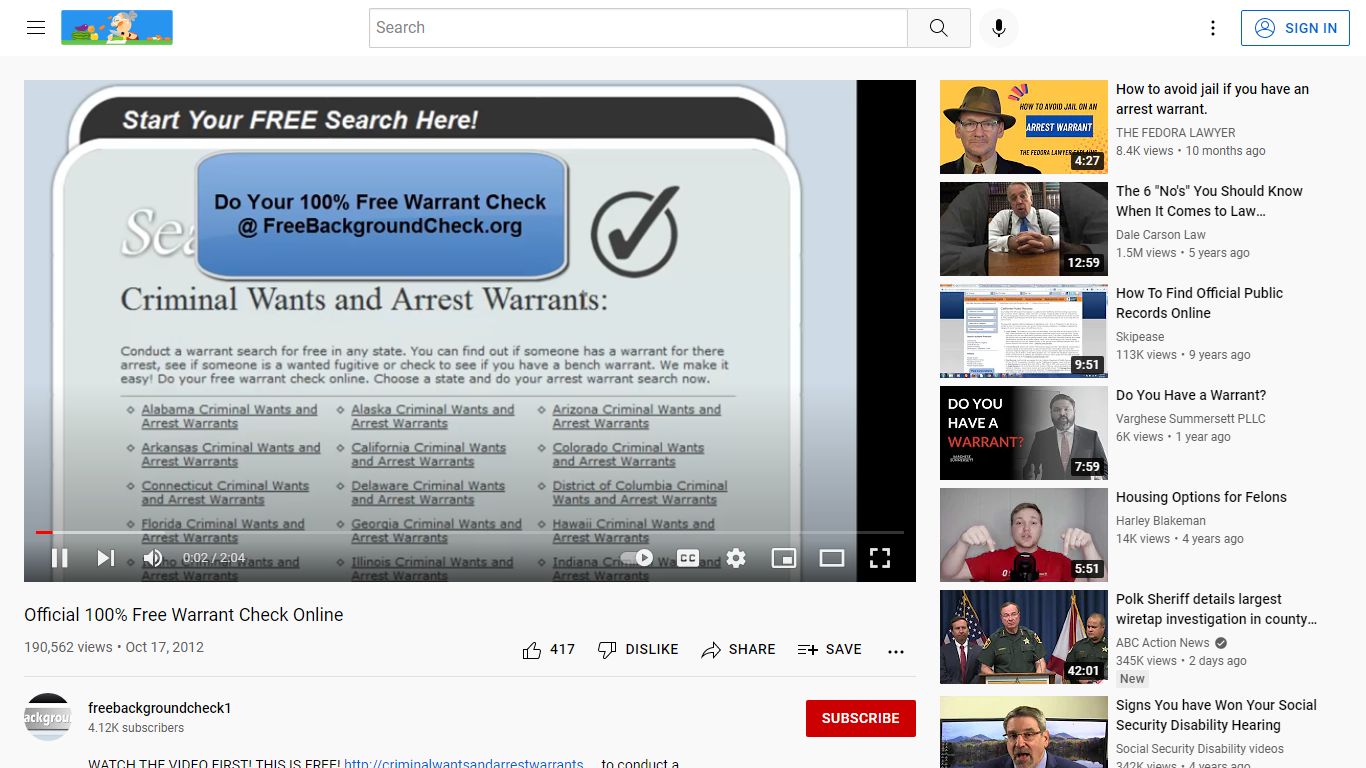1366x768 pixels.
Task: Open the freebackgroundcheck1 channel name
Action: pyautogui.click(x=160, y=708)
